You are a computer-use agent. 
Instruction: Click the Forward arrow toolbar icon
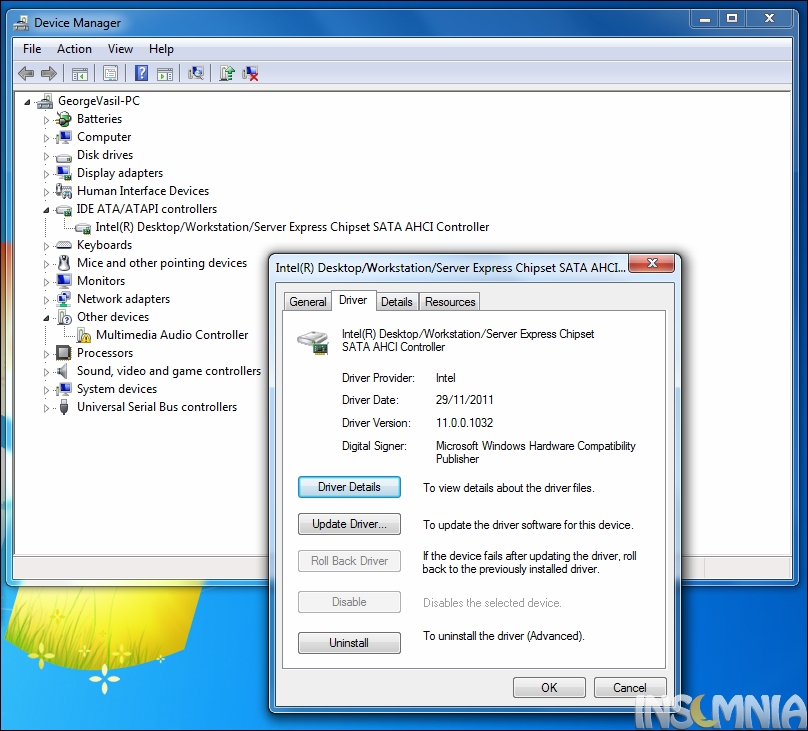[x=48, y=74]
